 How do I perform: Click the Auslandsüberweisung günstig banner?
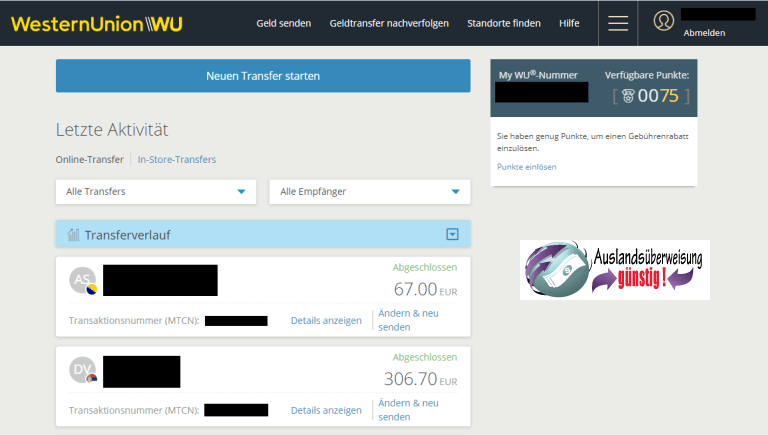615,269
